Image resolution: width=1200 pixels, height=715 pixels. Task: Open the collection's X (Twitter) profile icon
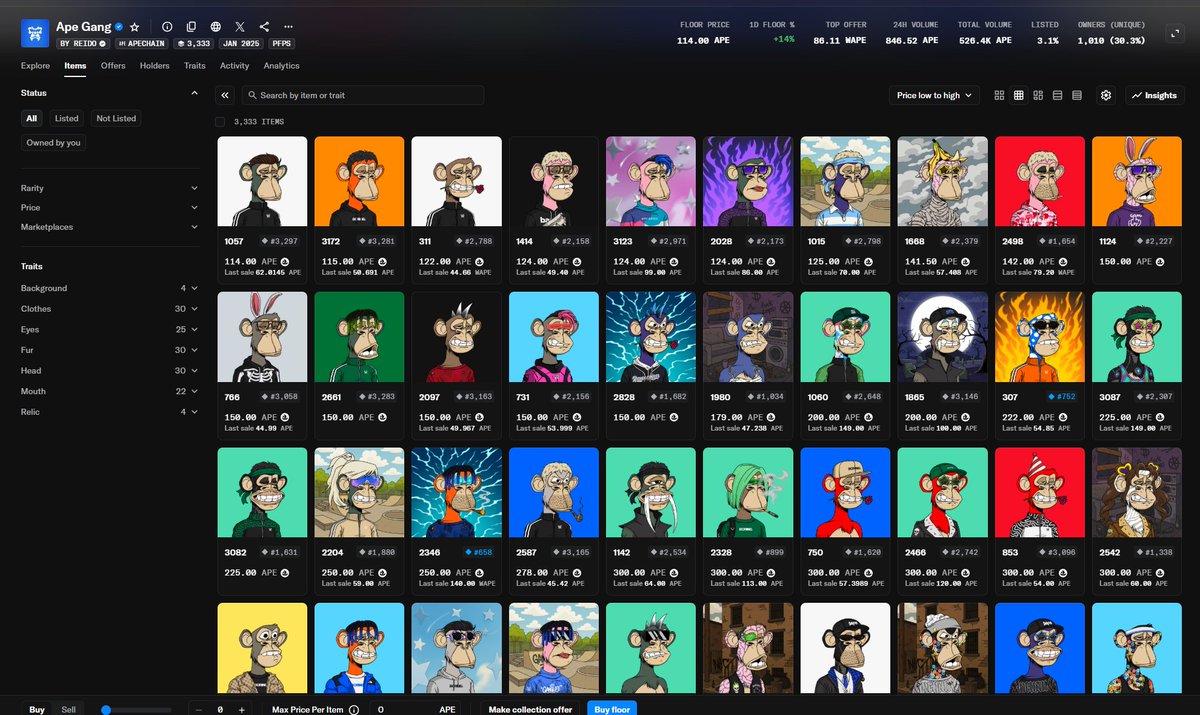pos(240,27)
